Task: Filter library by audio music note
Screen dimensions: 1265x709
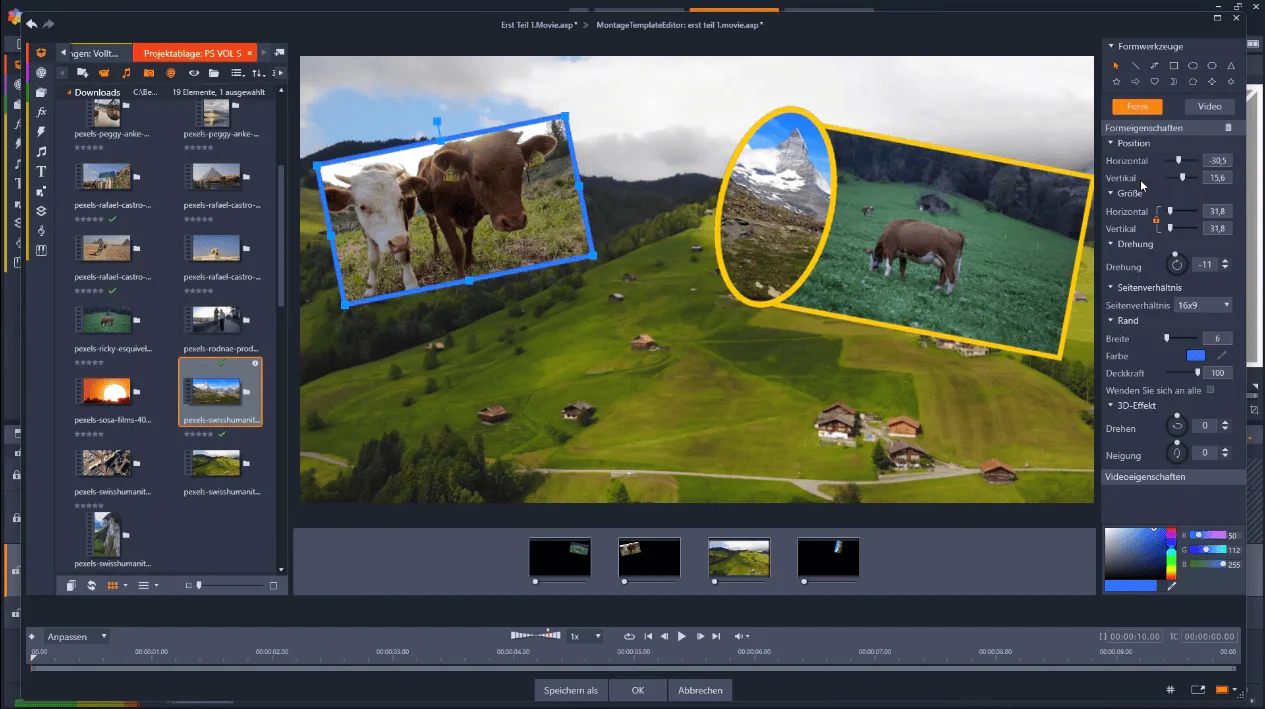Action: click(x=126, y=73)
